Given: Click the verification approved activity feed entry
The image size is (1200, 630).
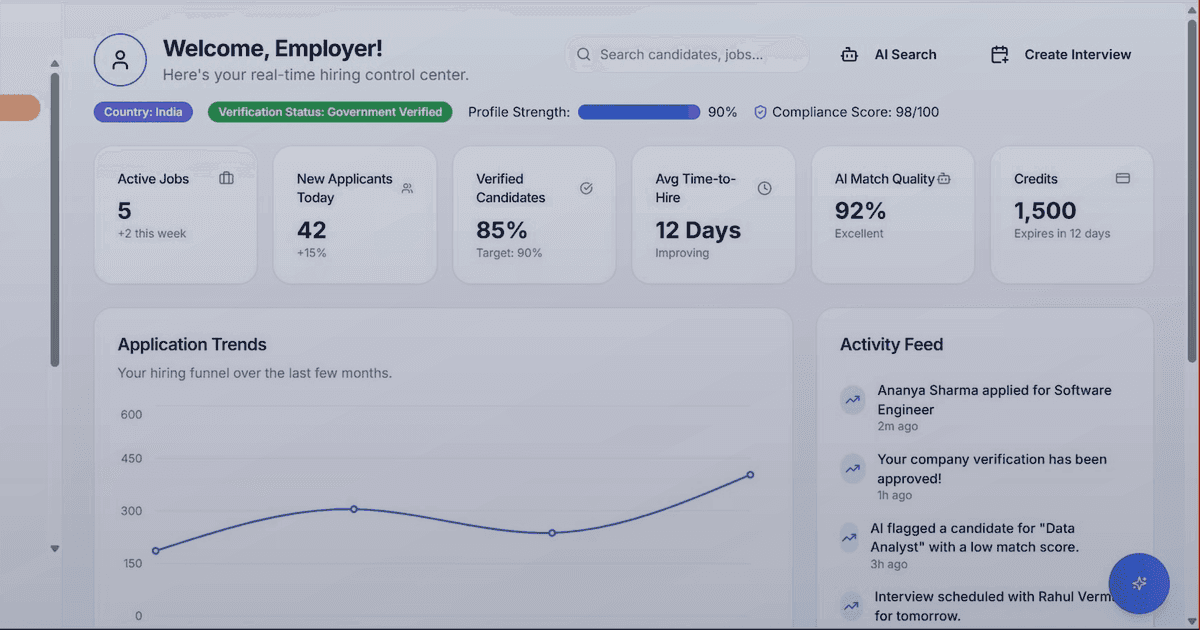Looking at the screenshot, I should tap(991, 468).
